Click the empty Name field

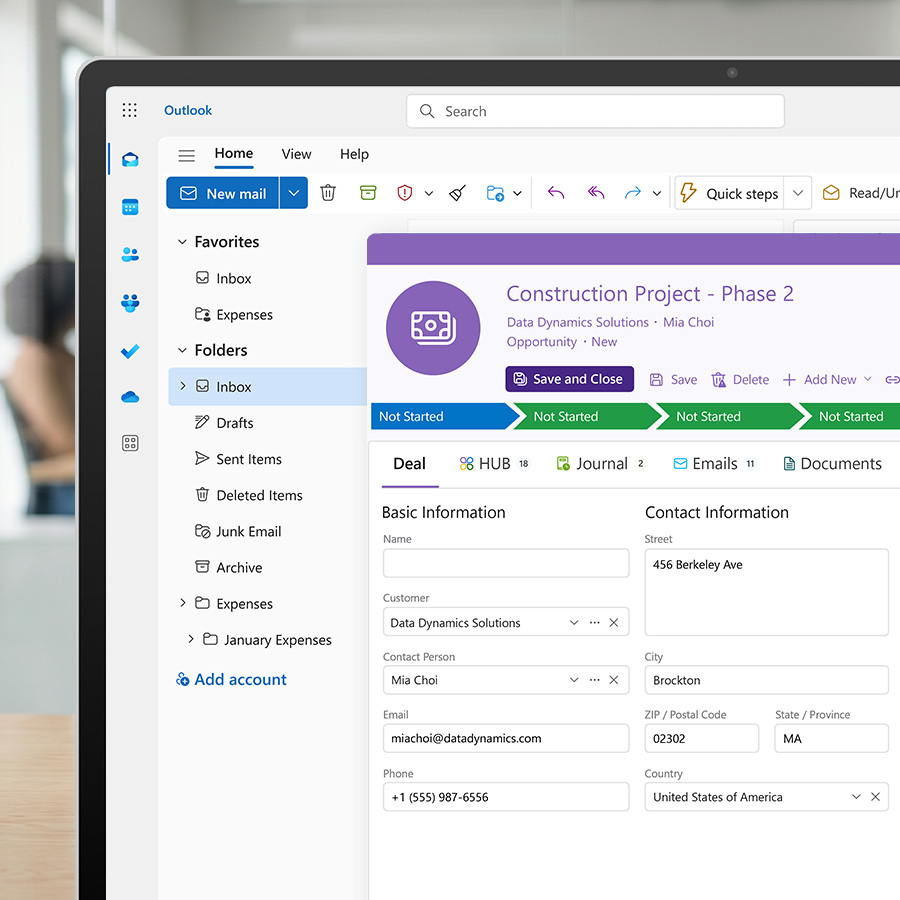[x=506, y=563]
